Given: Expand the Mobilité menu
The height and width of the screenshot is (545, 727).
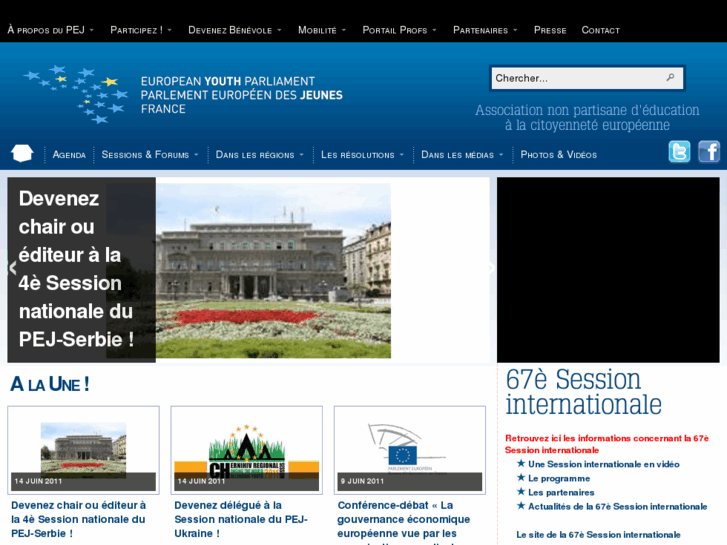Looking at the screenshot, I should point(322,30).
